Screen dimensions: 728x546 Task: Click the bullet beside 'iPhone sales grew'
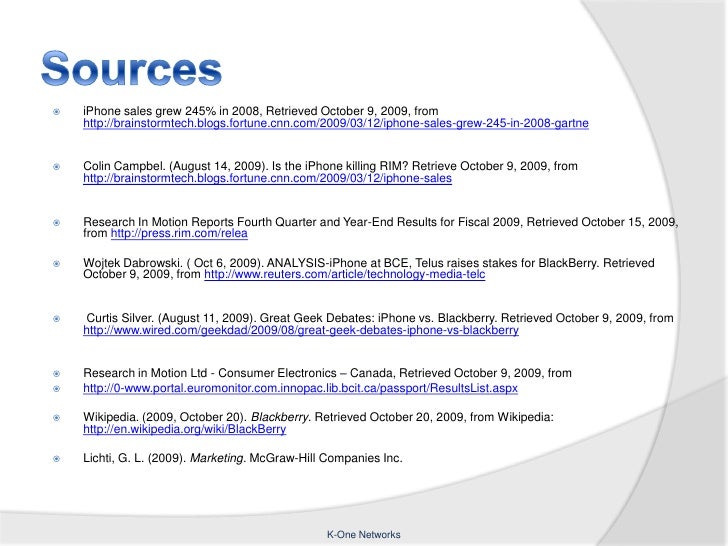pos(57,111)
